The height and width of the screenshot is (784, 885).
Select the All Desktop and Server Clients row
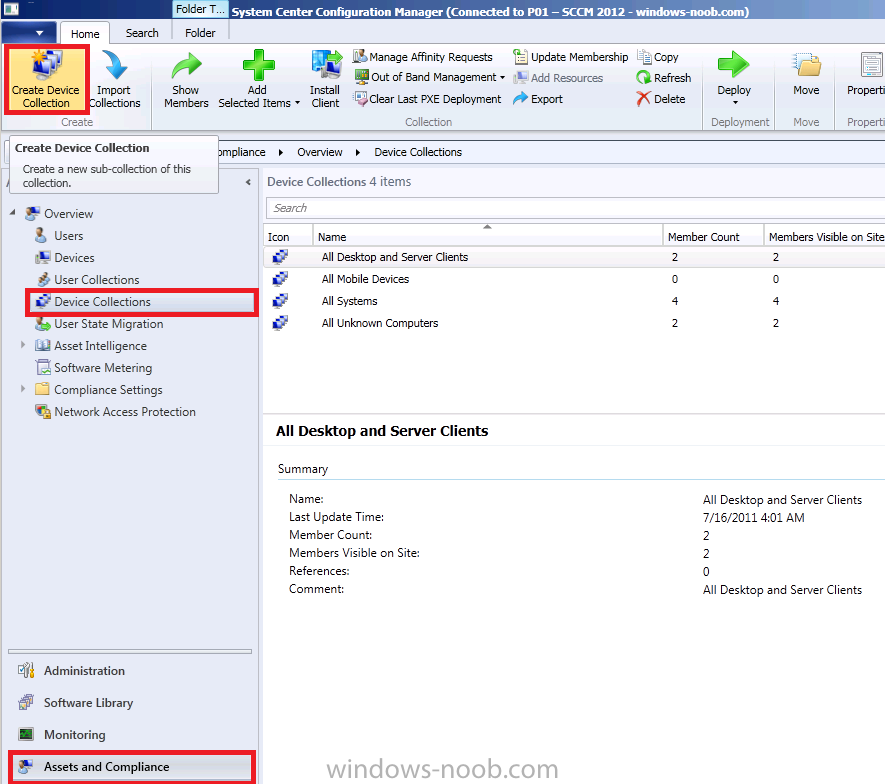pyautogui.click(x=574, y=257)
